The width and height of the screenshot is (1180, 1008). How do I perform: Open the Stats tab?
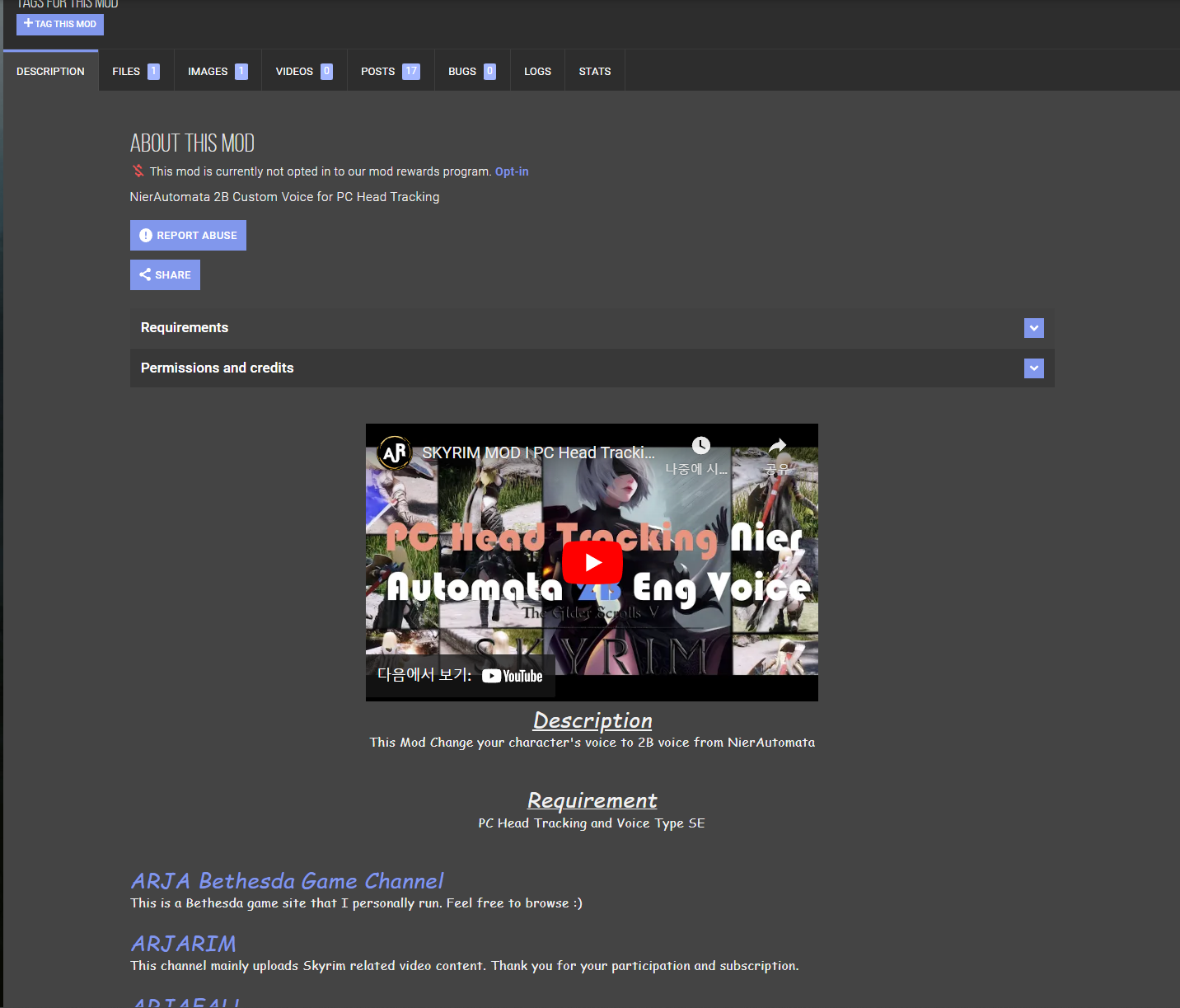tap(595, 72)
